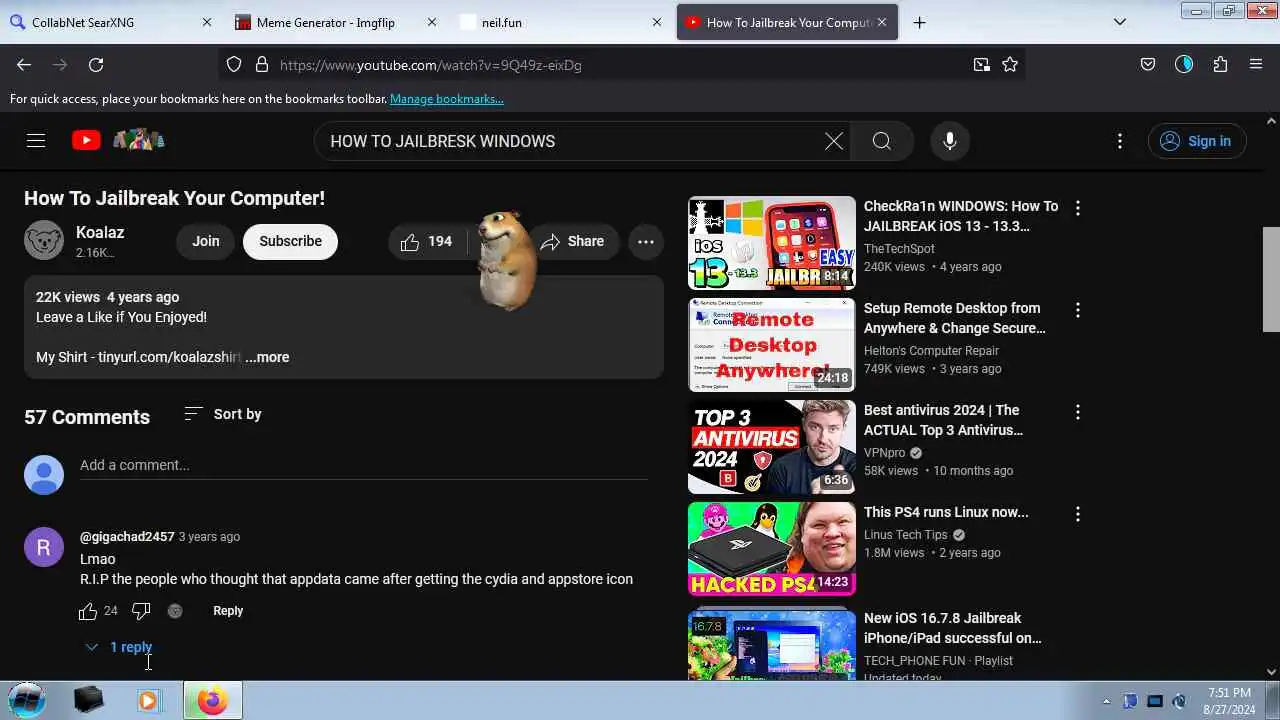1280x720 pixels.
Task: Click the @gigachad2457 username
Action: [127, 537]
